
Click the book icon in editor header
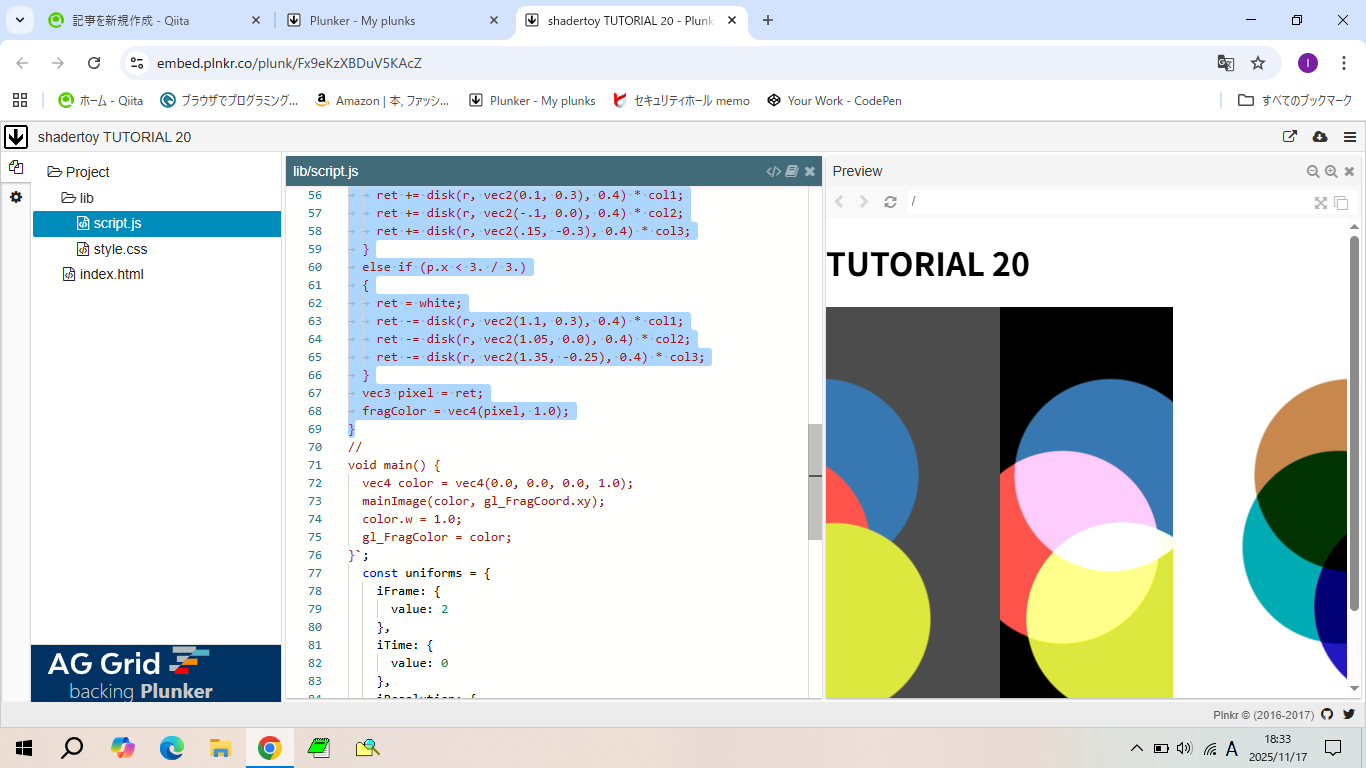coord(792,171)
